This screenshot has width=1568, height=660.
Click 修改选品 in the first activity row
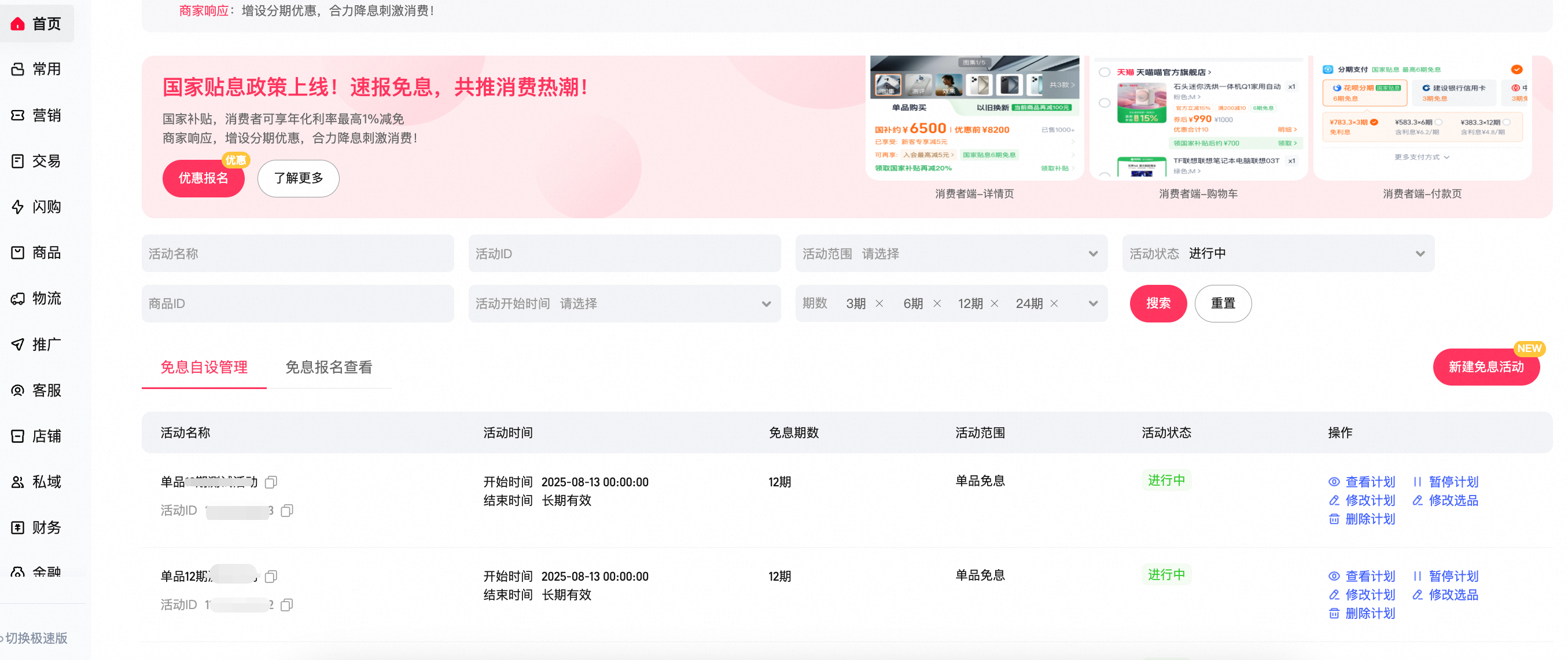[x=1445, y=500]
